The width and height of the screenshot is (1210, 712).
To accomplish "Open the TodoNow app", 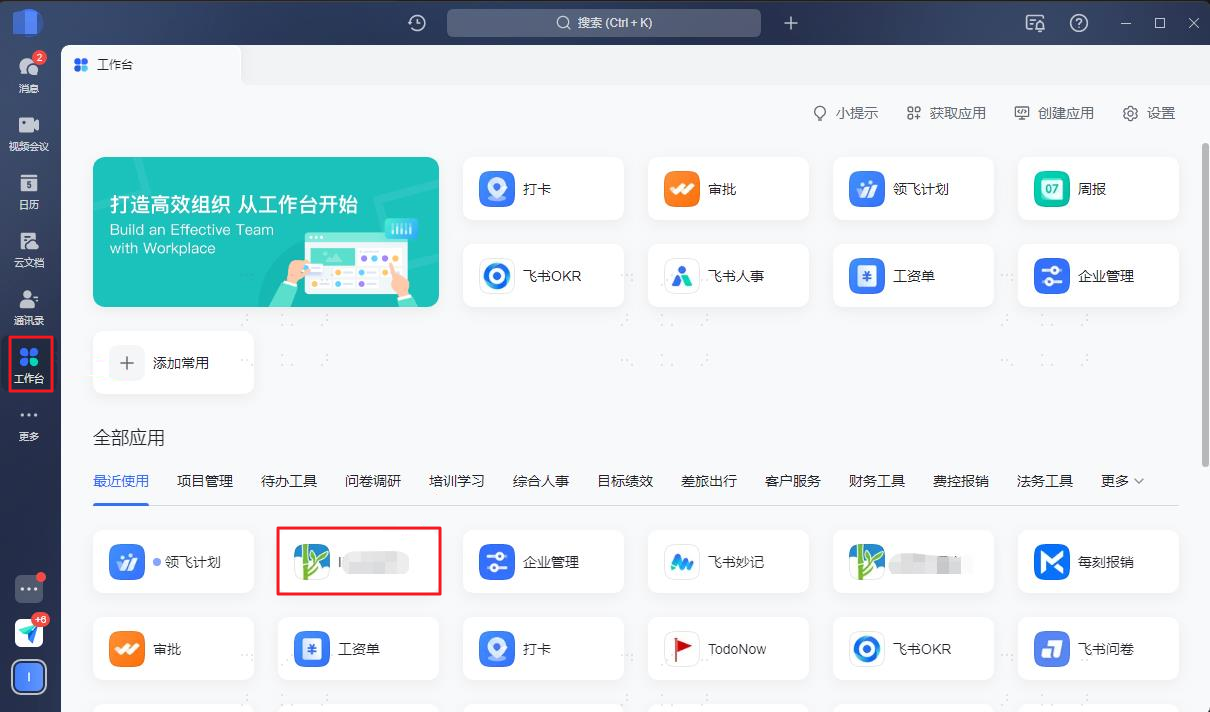I will pos(728,649).
